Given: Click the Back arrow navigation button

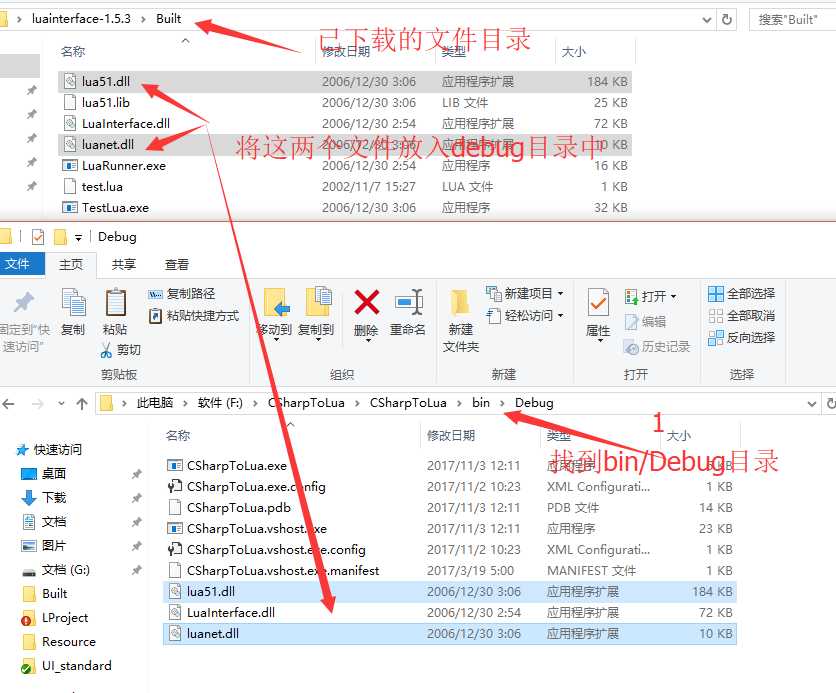Looking at the screenshot, I should point(8,404).
